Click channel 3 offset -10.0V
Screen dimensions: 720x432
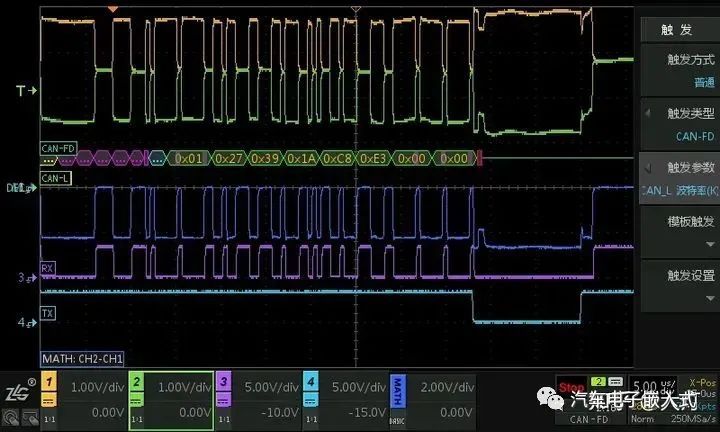point(280,412)
